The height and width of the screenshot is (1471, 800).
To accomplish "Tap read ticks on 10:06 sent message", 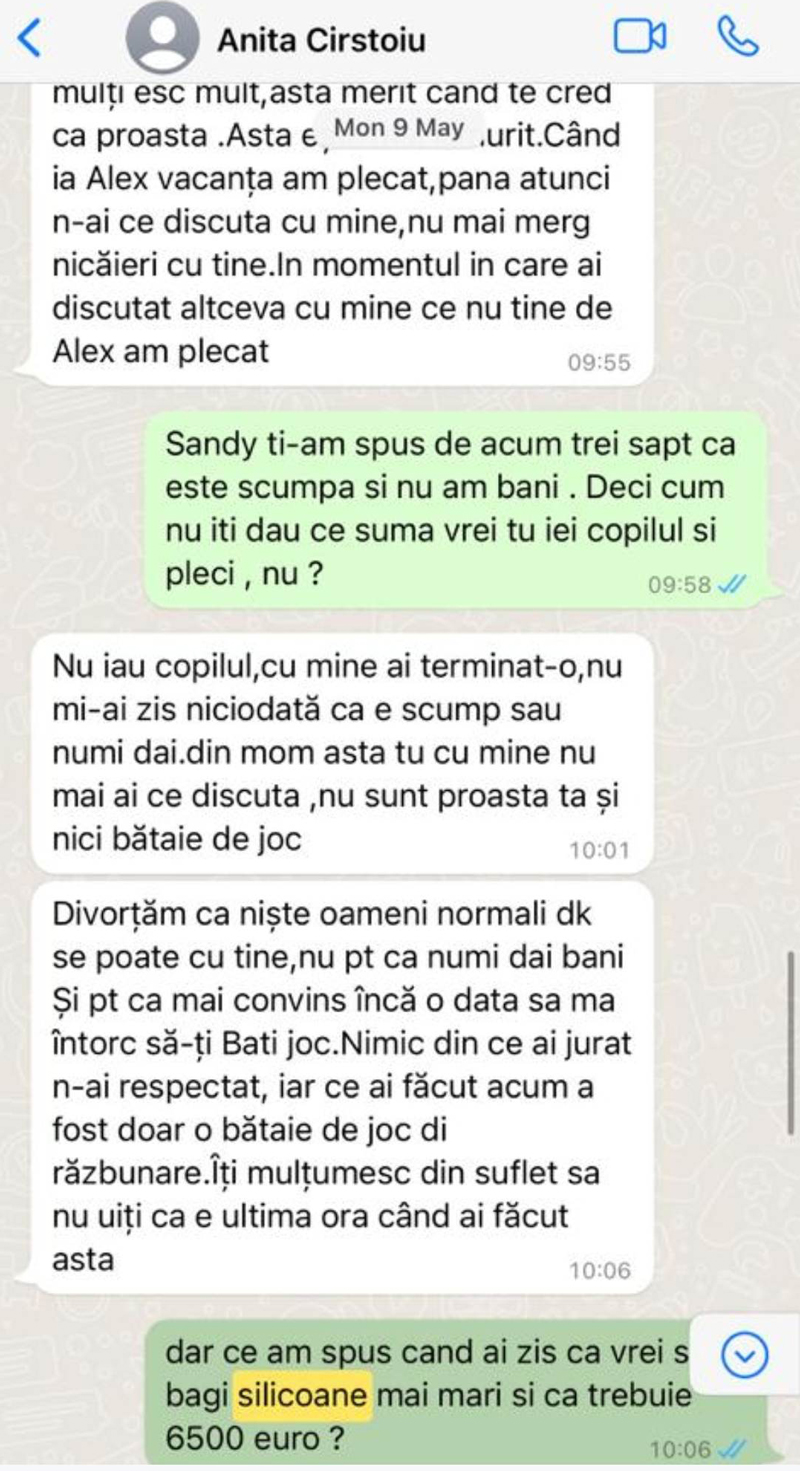I will 734,1448.
